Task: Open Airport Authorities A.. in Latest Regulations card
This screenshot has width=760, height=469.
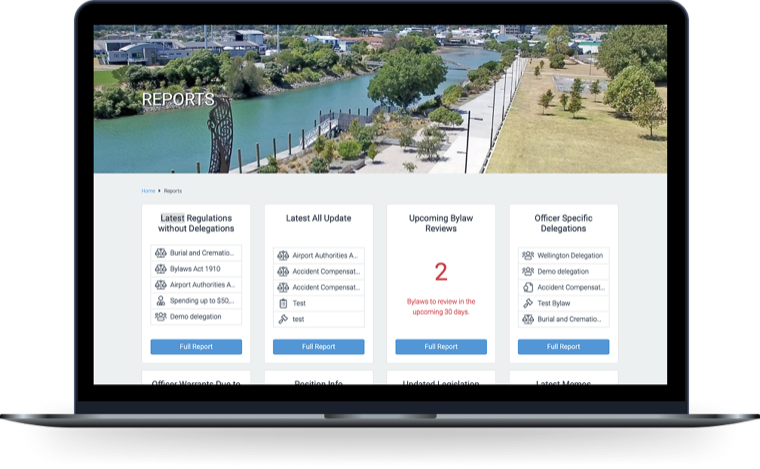Action: point(196,285)
